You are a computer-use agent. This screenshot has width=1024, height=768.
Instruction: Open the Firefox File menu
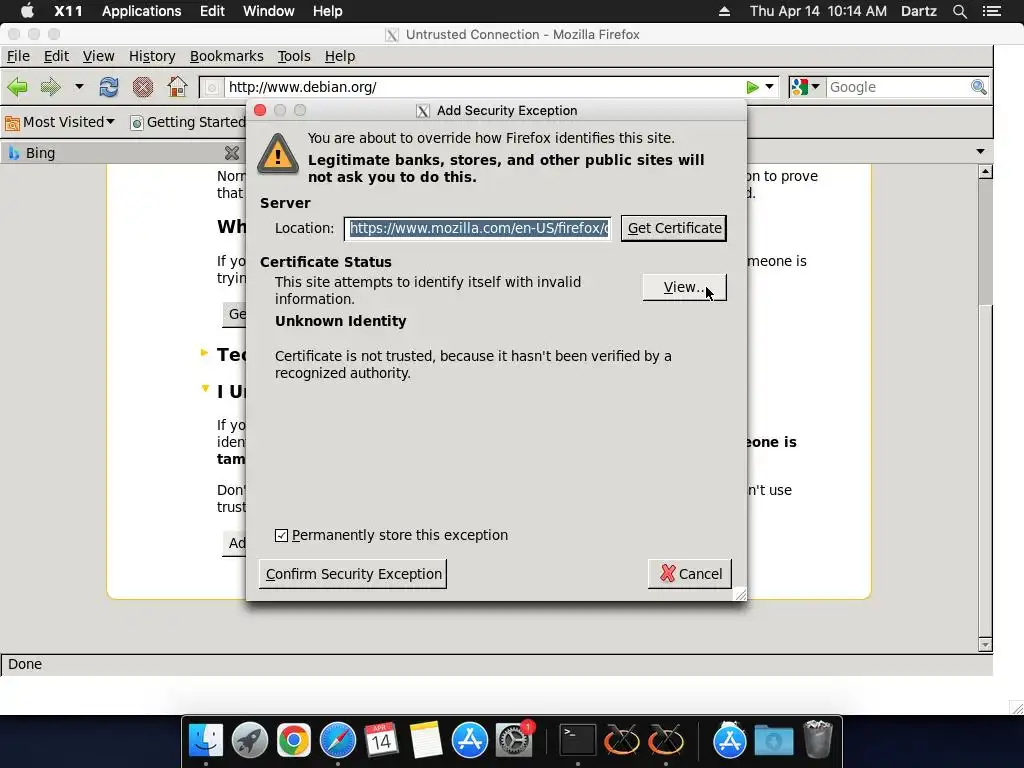(x=18, y=56)
